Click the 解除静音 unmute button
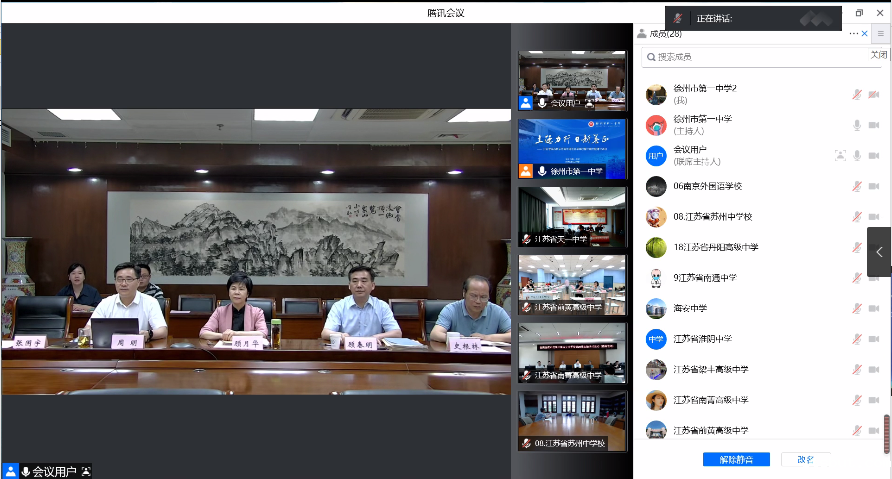Image resolution: width=892 pixels, height=479 pixels. click(x=736, y=459)
